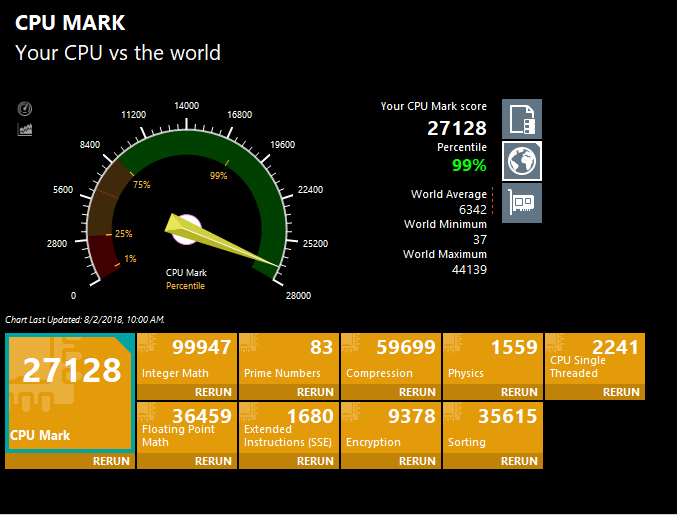Rerun the Prime Numbers test
Image resolution: width=677 pixels, height=515 pixels.
point(315,392)
